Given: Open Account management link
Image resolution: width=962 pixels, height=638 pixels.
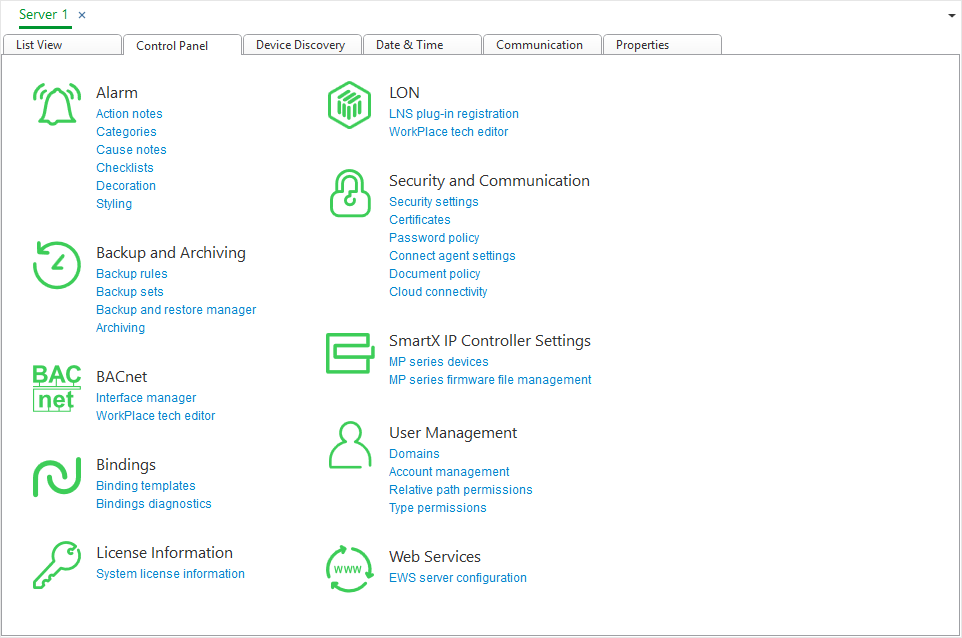Looking at the screenshot, I should pyautogui.click(x=448, y=472).
